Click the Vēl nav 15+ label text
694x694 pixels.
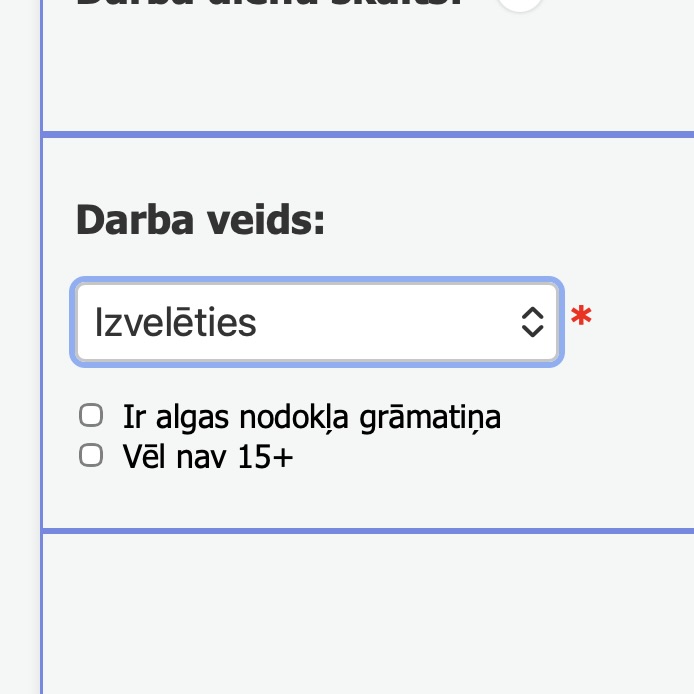[x=208, y=456]
